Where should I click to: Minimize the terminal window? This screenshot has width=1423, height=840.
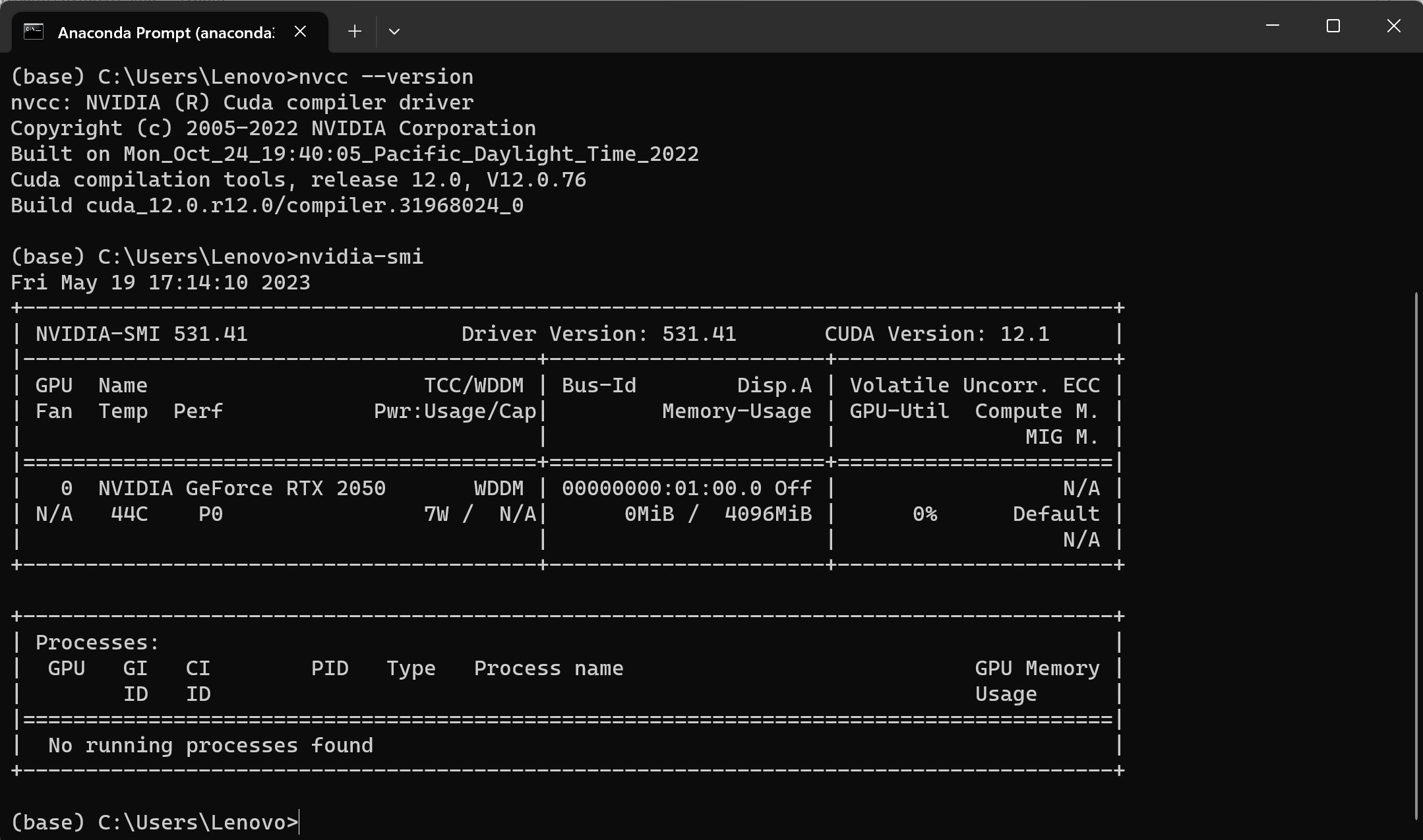[1273, 26]
